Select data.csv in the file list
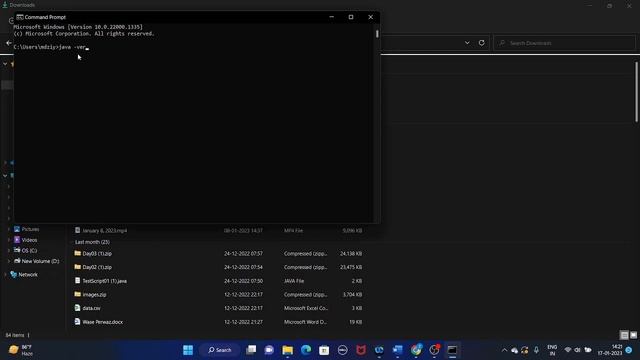 coord(91,308)
